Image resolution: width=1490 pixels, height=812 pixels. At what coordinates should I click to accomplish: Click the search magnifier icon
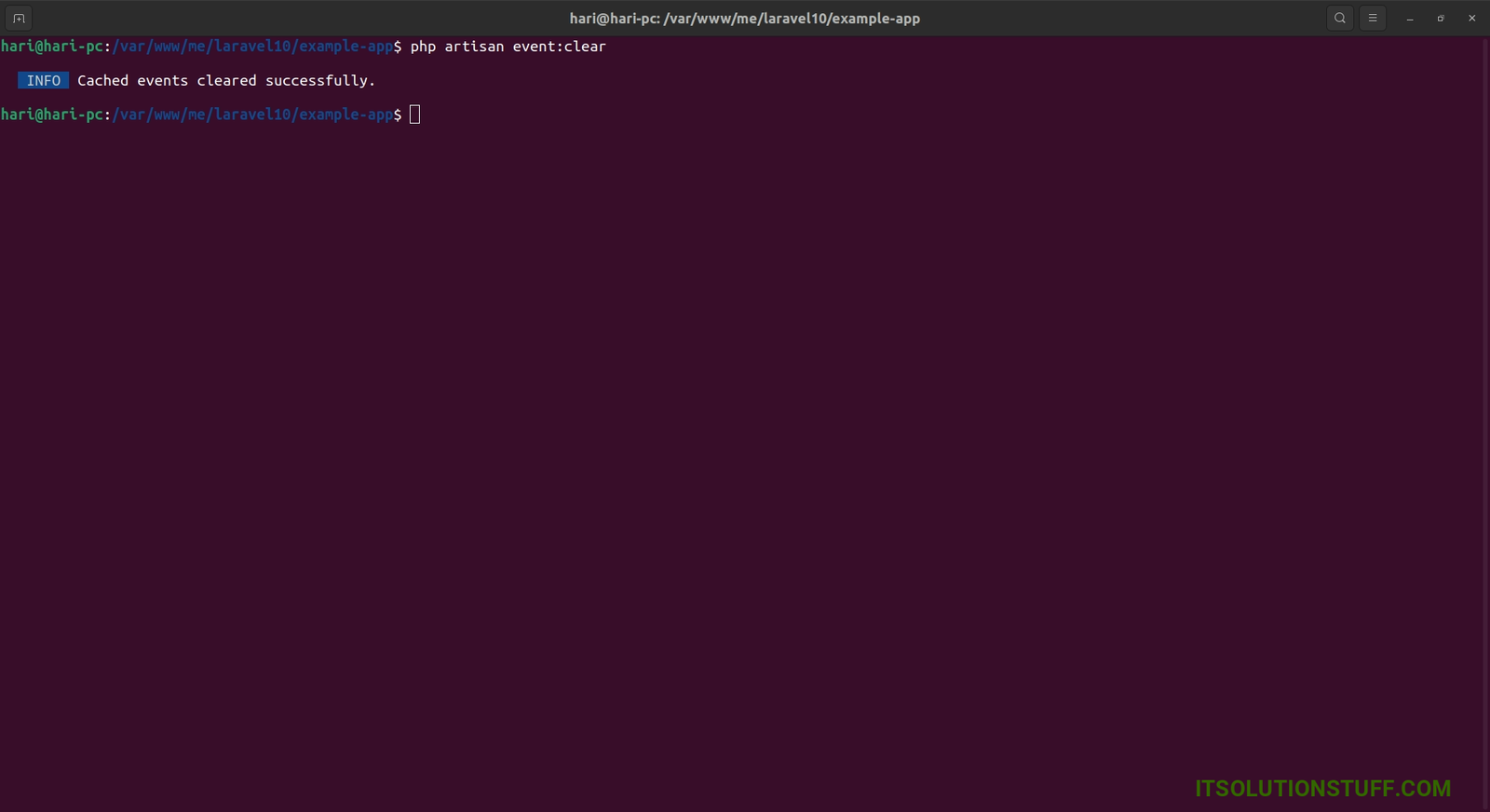pyautogui.click(x=1340, y=19)
